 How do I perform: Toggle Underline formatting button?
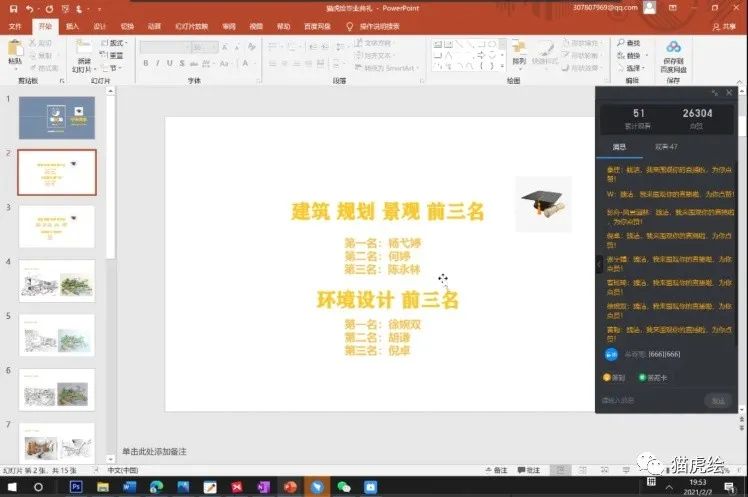tap(169, 63)
